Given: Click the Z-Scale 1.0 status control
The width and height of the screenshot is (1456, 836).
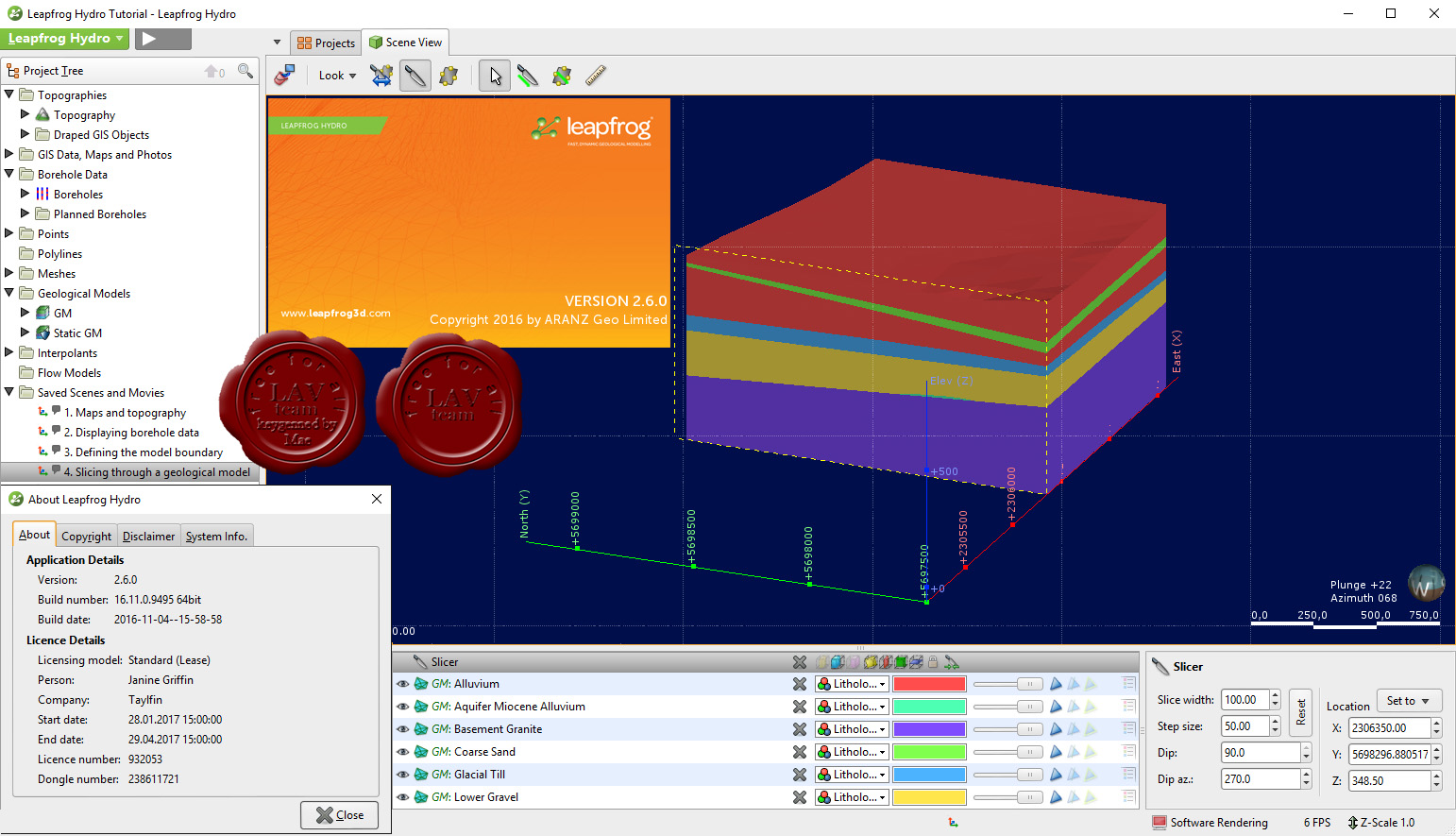Looking at the screenshot, I should pos(1381,823).
